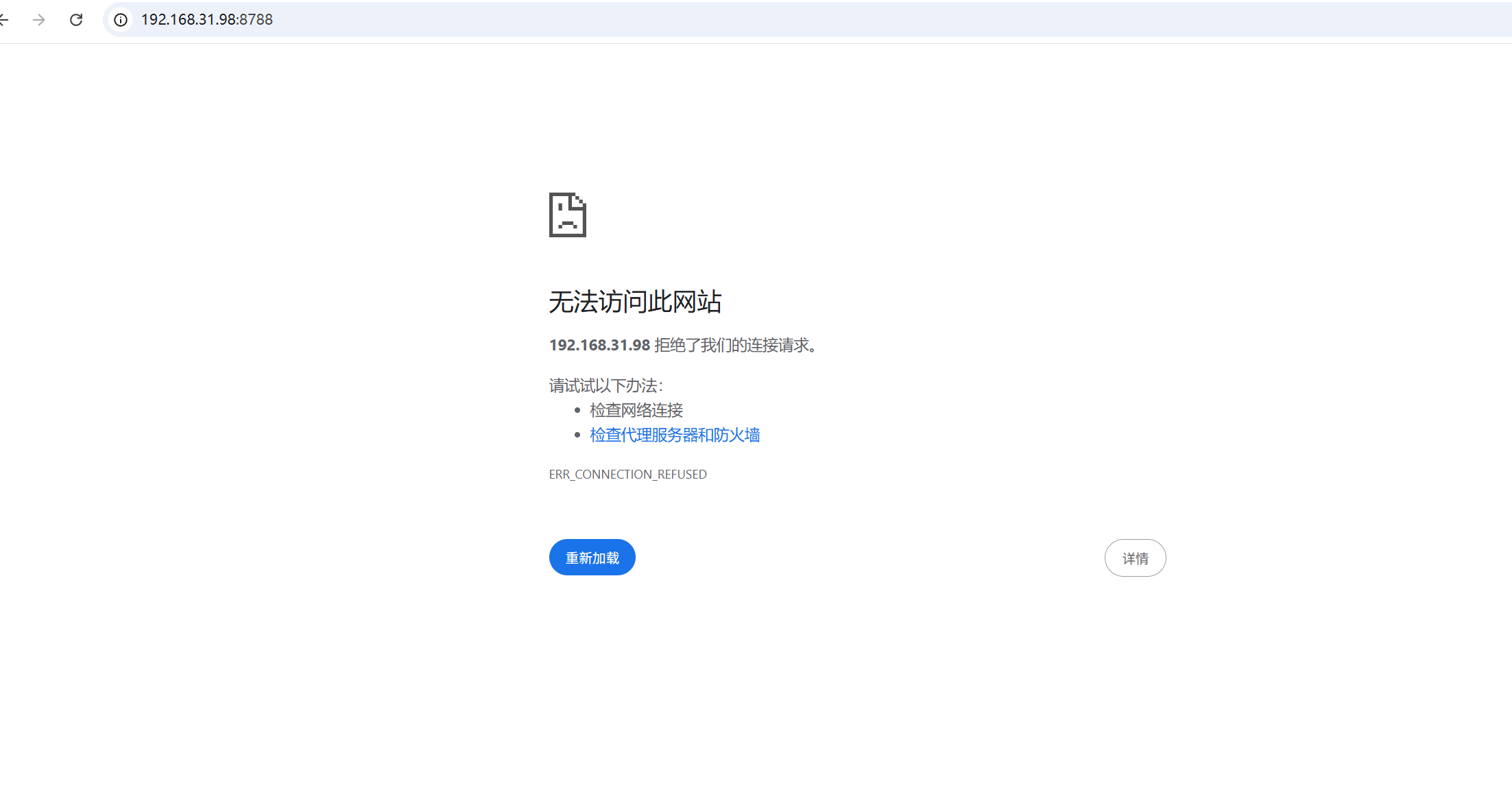Click the bullet dot before 检查网络连接

coord(577,410)
